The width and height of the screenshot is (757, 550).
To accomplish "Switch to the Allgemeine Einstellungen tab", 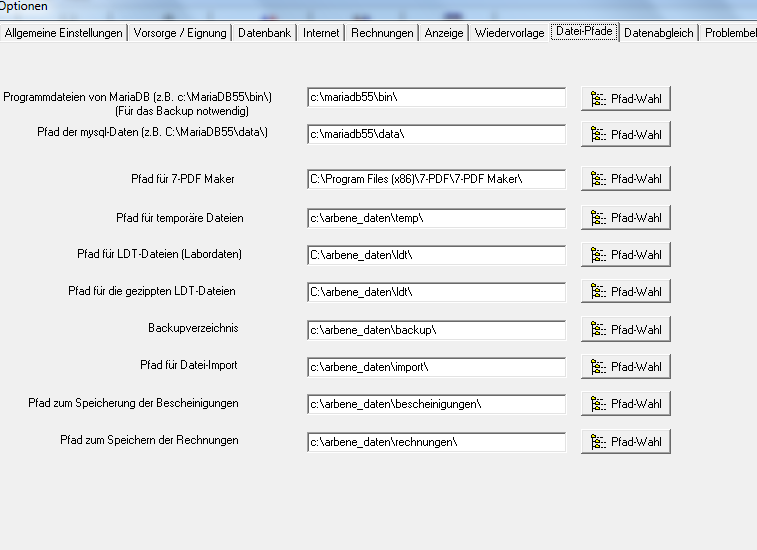I will (64, 33).
